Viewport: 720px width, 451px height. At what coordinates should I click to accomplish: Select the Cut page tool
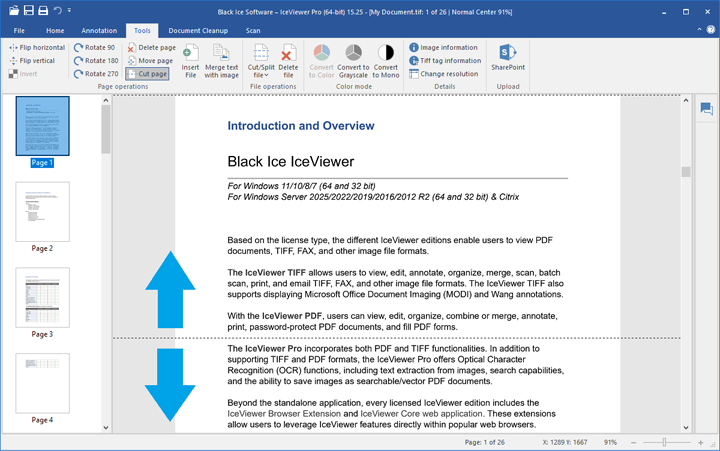point(147,73)
